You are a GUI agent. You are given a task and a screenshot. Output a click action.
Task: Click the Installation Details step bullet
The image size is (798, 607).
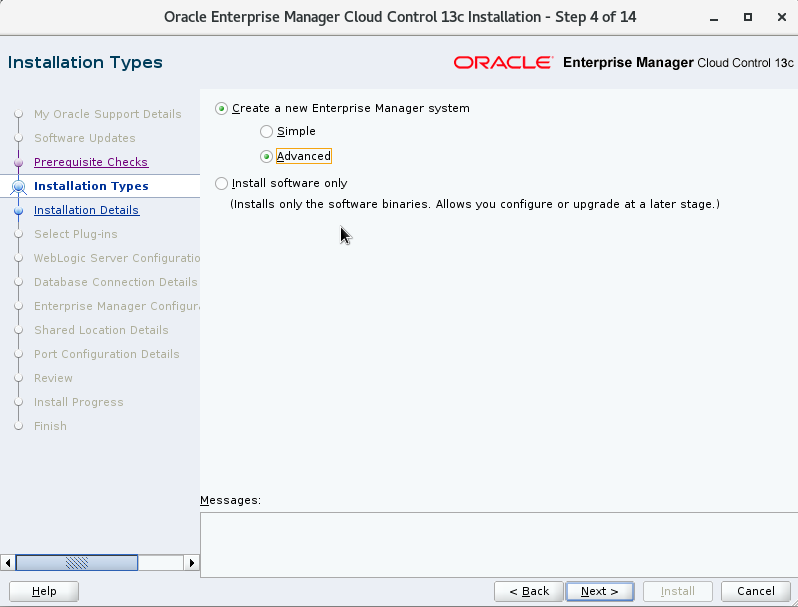(18, 210)
